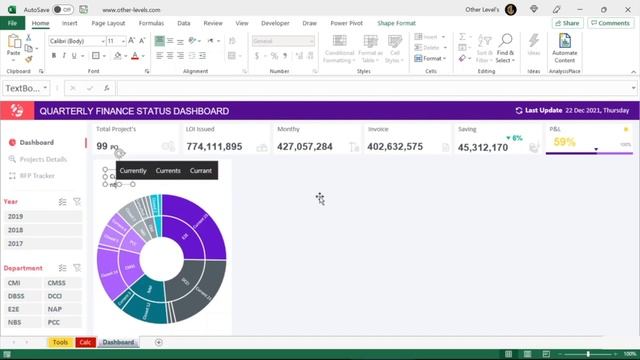
Task: Open the font size dropdown
Action: [x=123, y=41]
